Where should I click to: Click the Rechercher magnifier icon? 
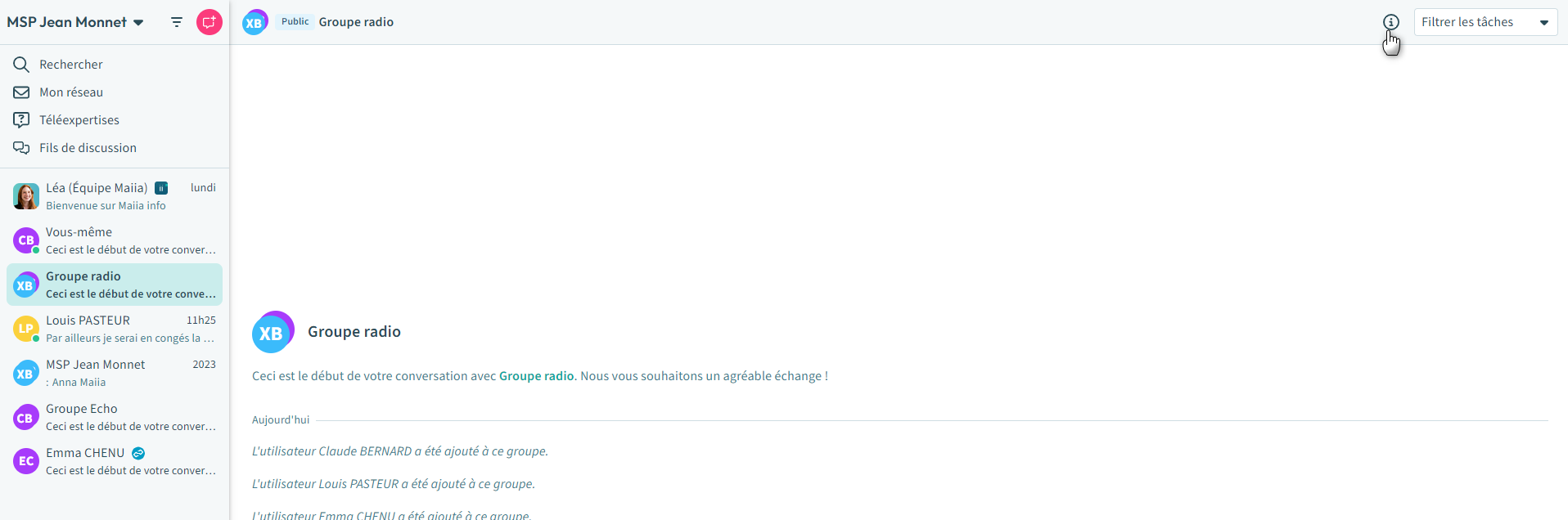point(21,65)
